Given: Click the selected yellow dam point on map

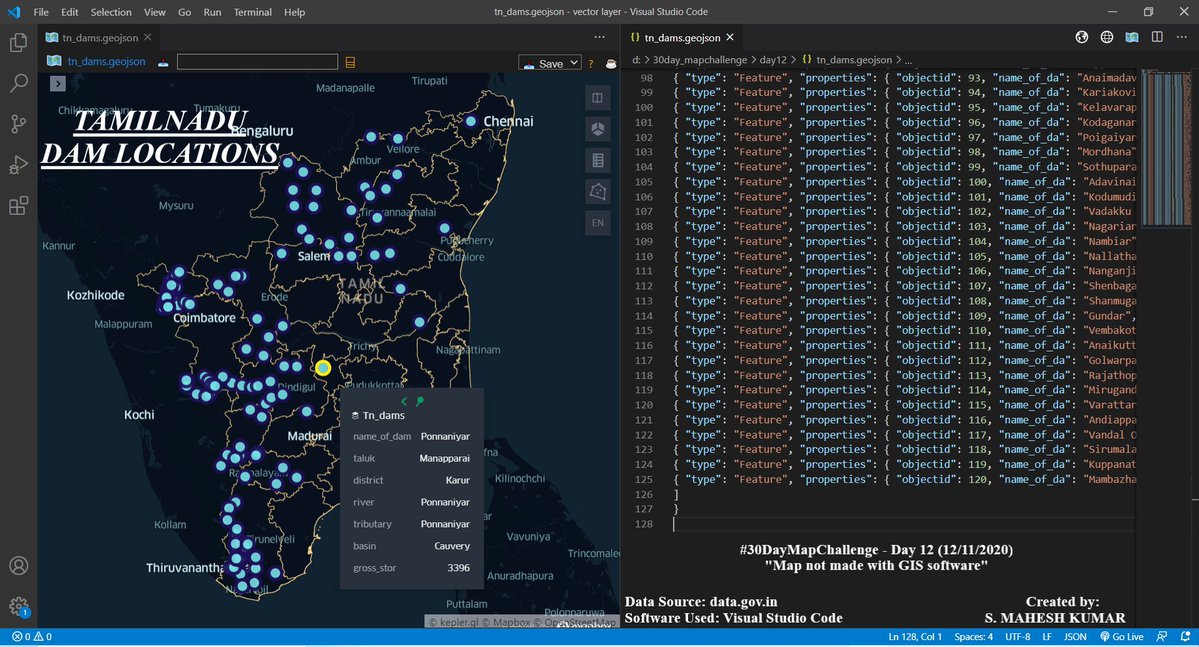Looking at the screenshot, I should [x=323, y=368].
